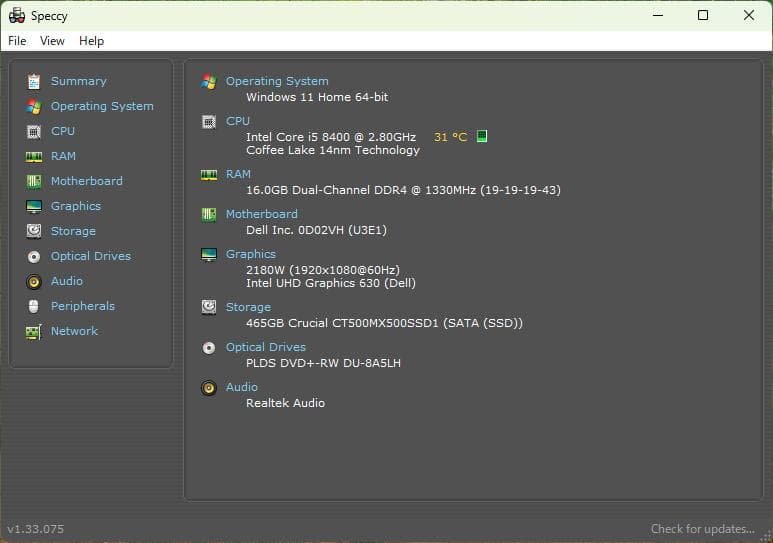Click the 31 °C CPU temperature value
The height and width of the screenshot is (543, 773).
coord(451,137)
